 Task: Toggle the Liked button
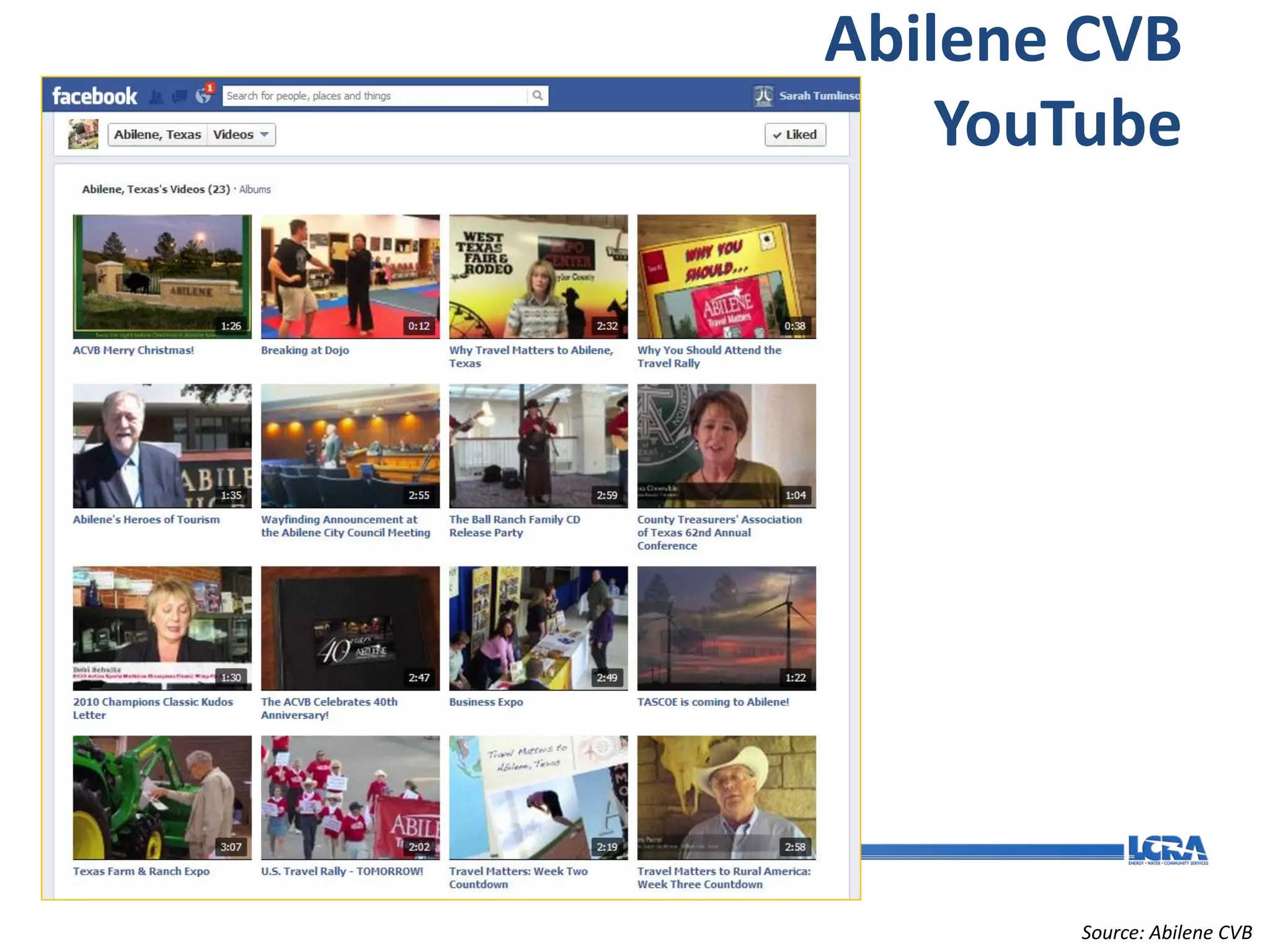coord(795,134)
